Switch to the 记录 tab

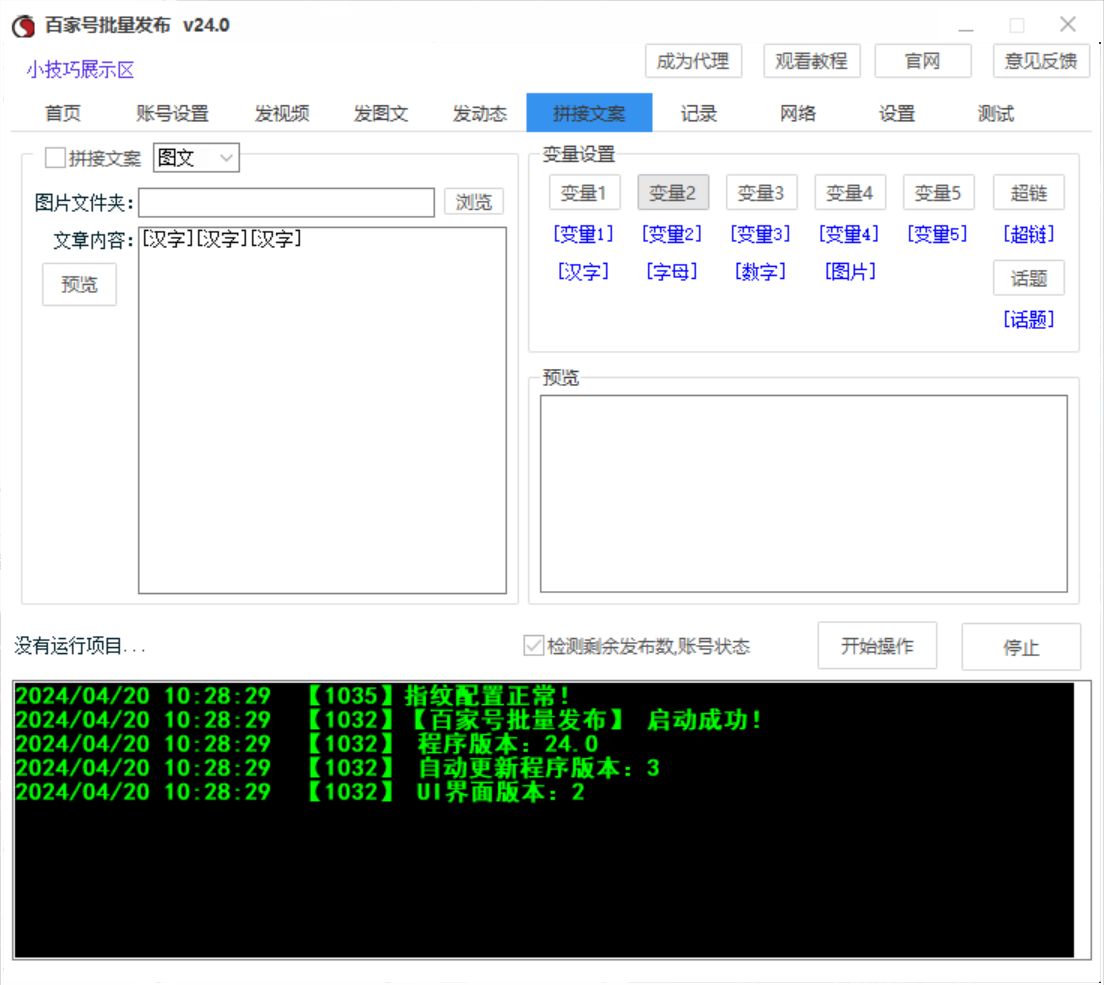coord(698,113)
